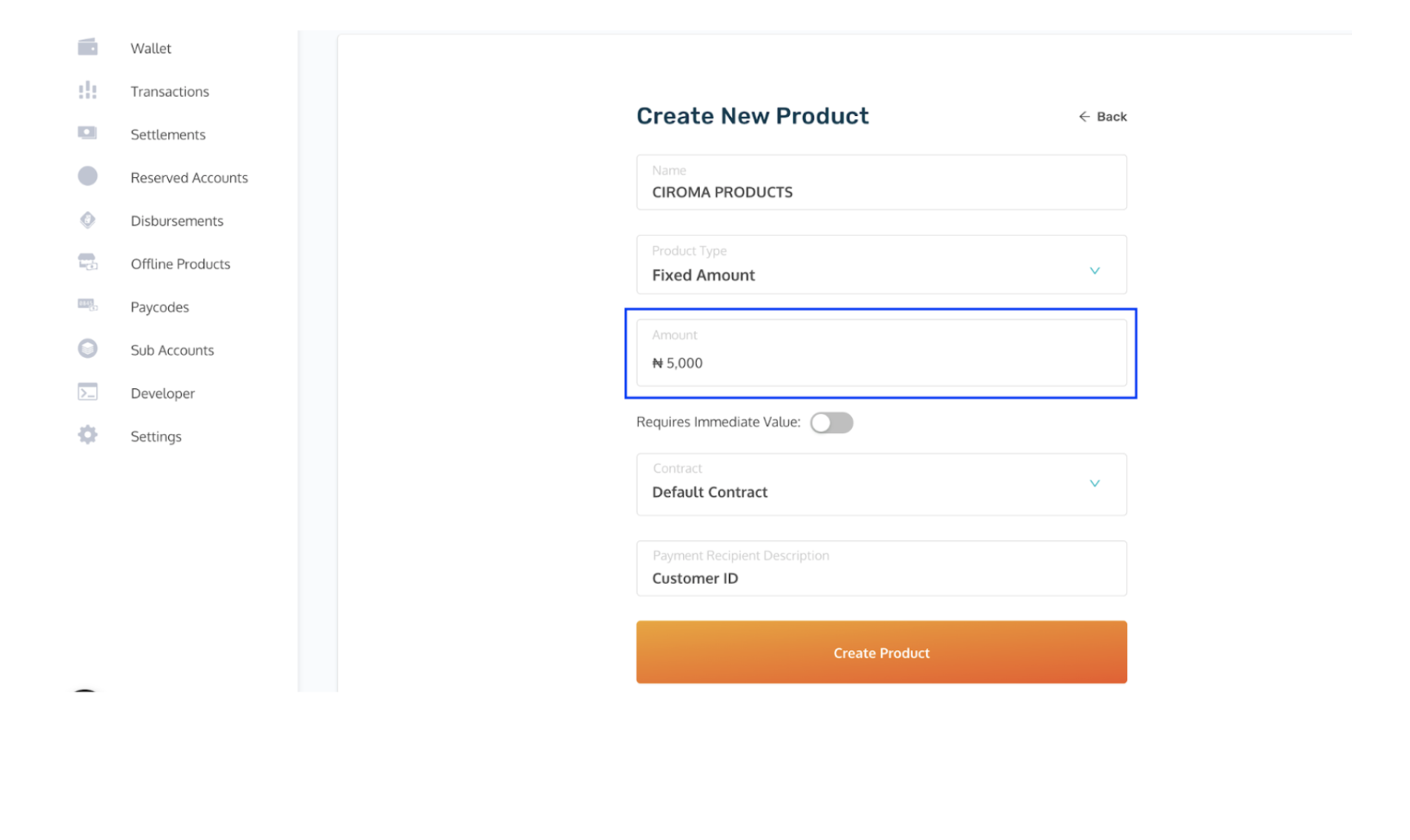The height and width of the screenshot is (840, 1410).
Task: Click the Paycodes icon
Action: coord(87,306)
